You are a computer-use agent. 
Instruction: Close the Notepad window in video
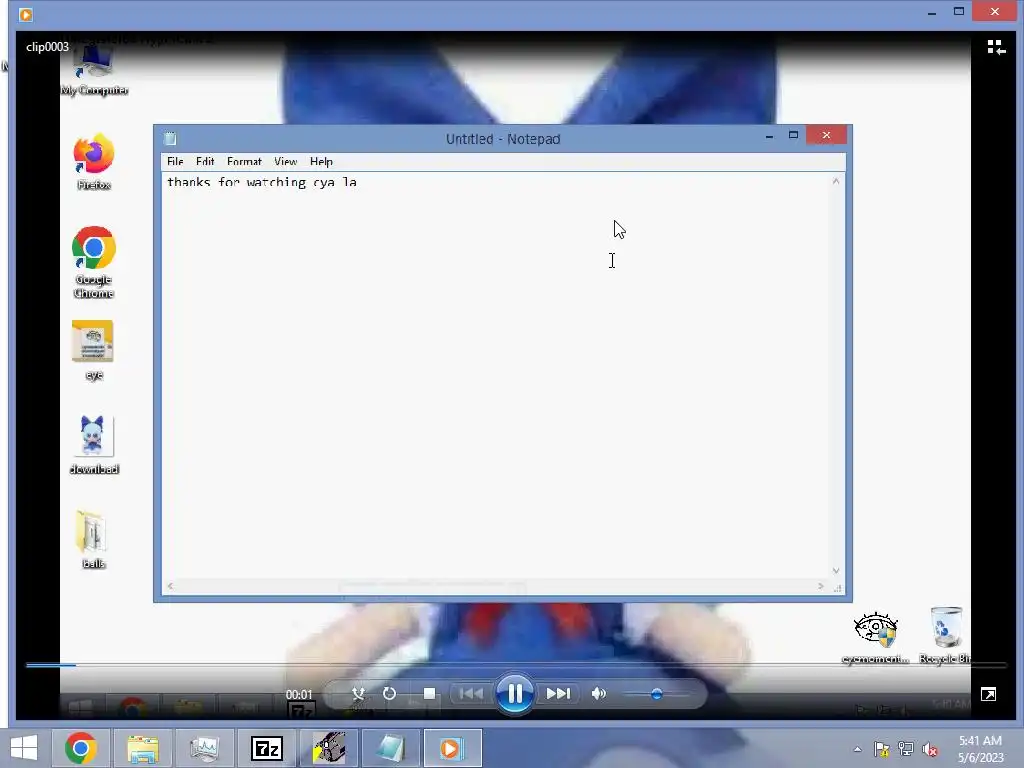click(826, 135)
